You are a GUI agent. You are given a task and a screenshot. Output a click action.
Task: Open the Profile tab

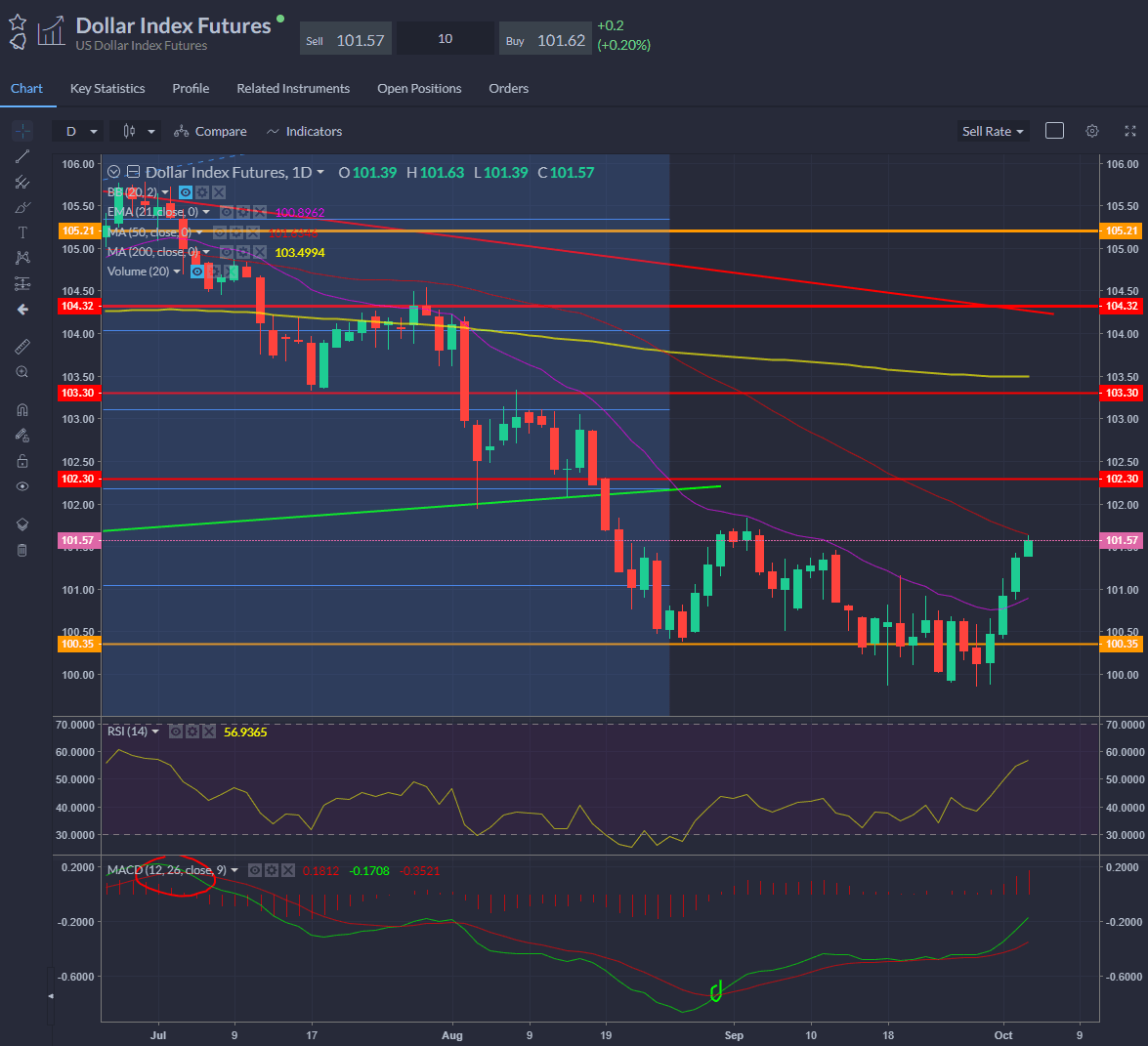click(191, 89)
